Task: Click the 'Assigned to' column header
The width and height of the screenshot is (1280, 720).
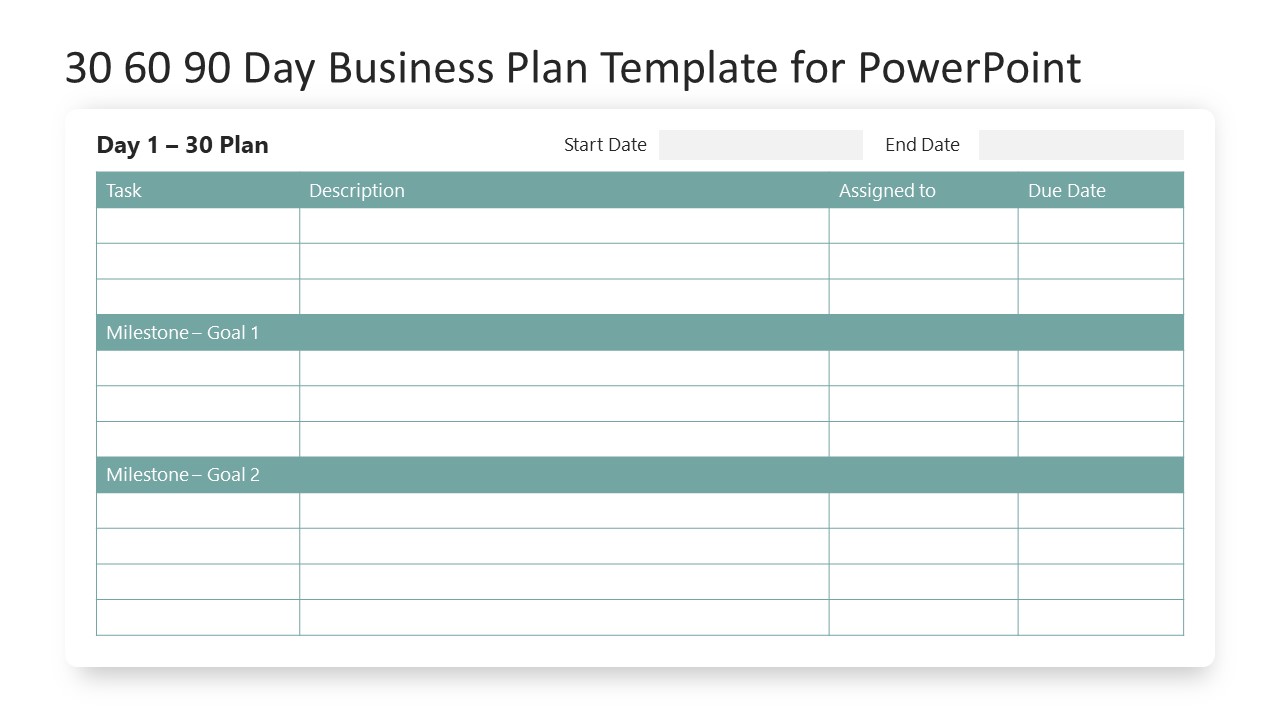Action: pyautogui.click(x=887, y=190)
